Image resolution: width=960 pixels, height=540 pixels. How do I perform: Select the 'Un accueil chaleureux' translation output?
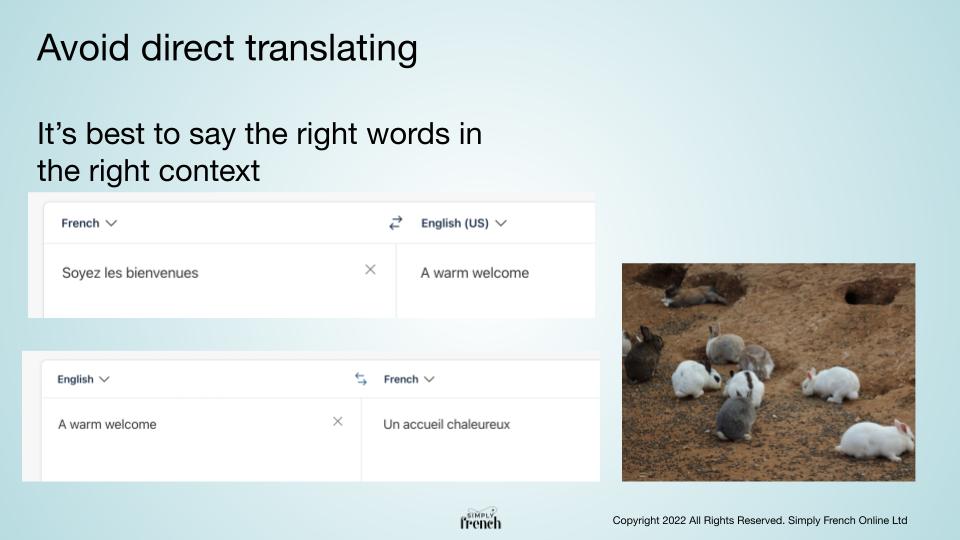[446, 424]
